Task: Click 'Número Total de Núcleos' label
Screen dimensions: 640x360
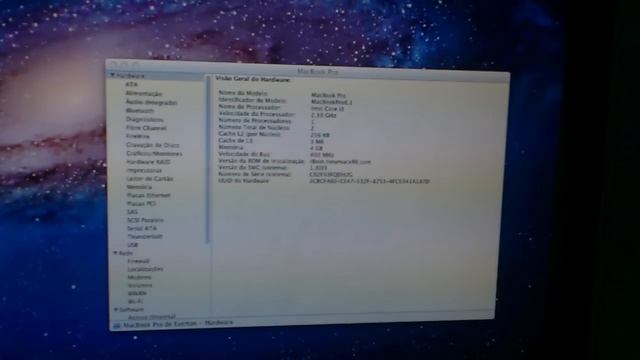Action: click(254, 127)
